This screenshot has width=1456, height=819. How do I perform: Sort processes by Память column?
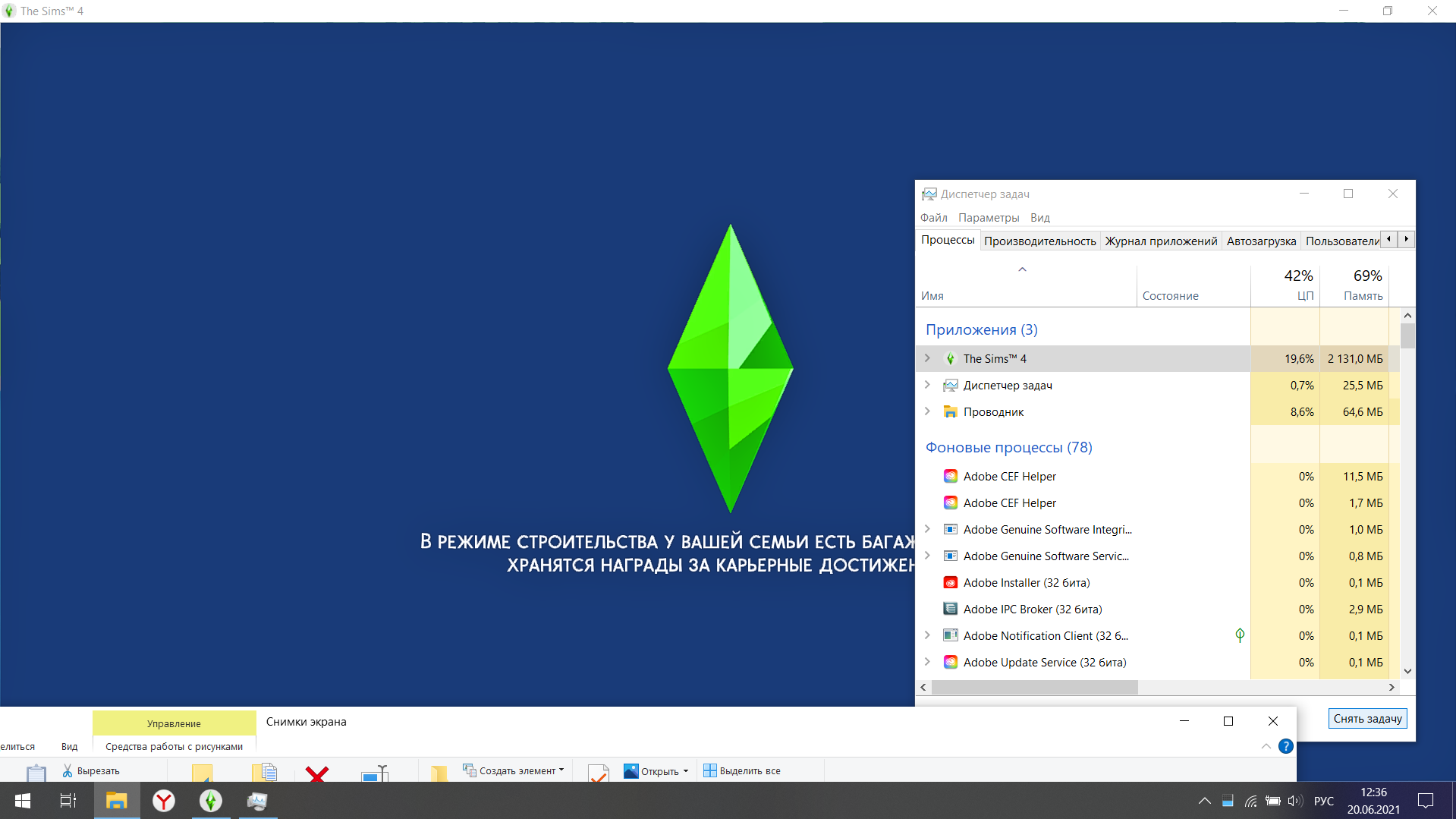point(1354,285)
